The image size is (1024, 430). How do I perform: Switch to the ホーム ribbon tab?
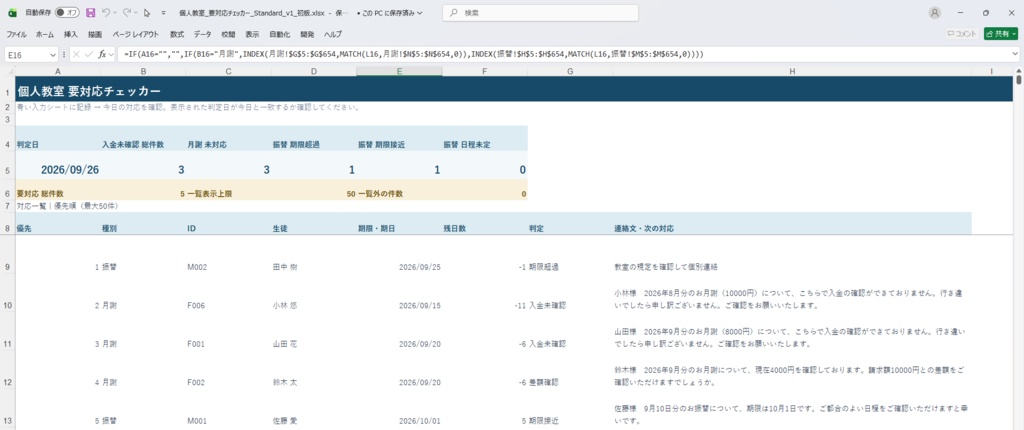pos(45,34)
